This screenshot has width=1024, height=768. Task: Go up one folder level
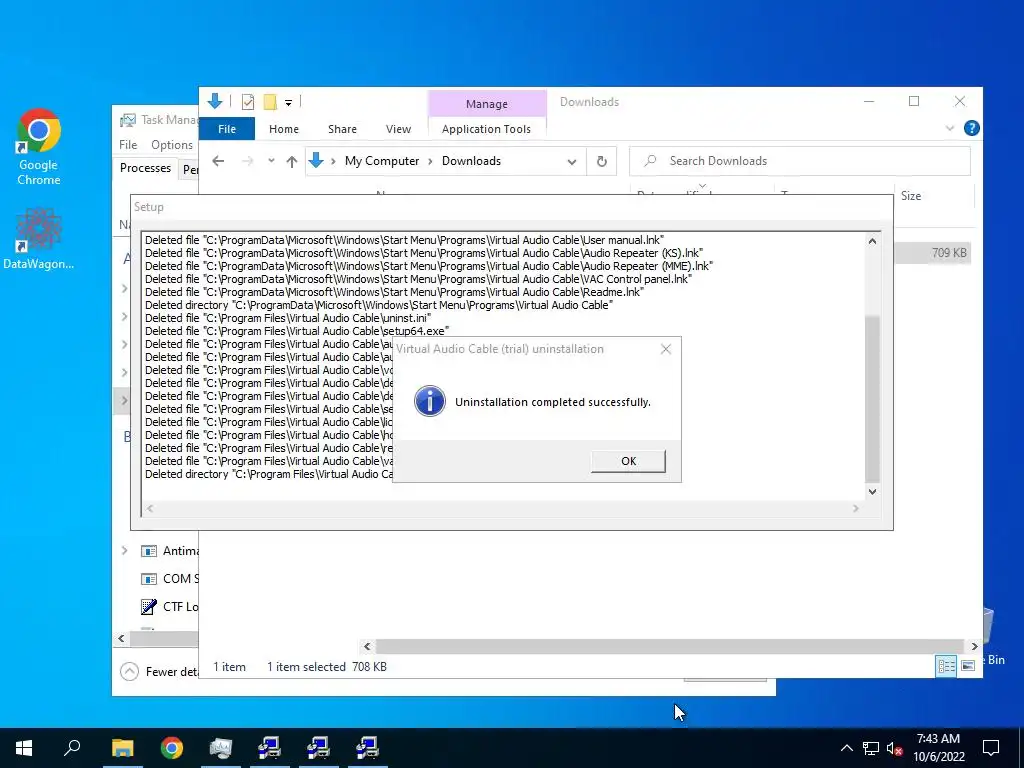(x=292, y=161)
